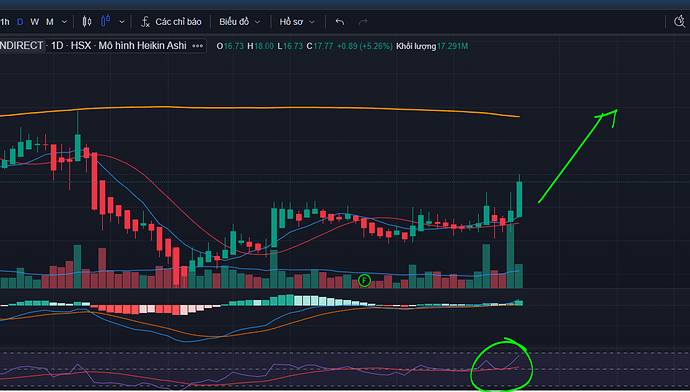This screenshot has width=690, height=392.
Task: Click the Mô hình Heikin Ashi legend title
Action: click(x=142, y=45)
